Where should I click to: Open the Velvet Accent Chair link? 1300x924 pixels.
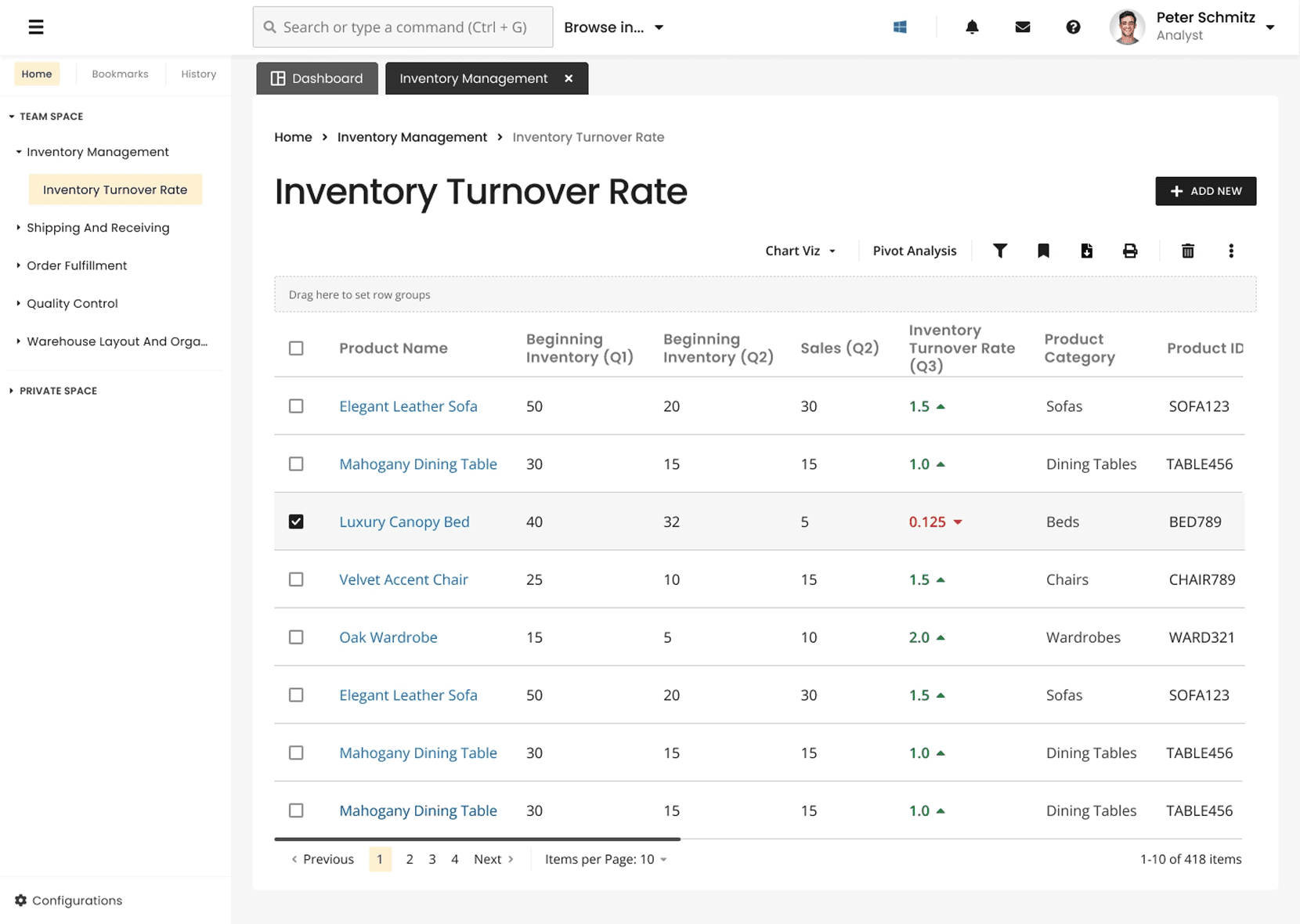pos(403,579)
